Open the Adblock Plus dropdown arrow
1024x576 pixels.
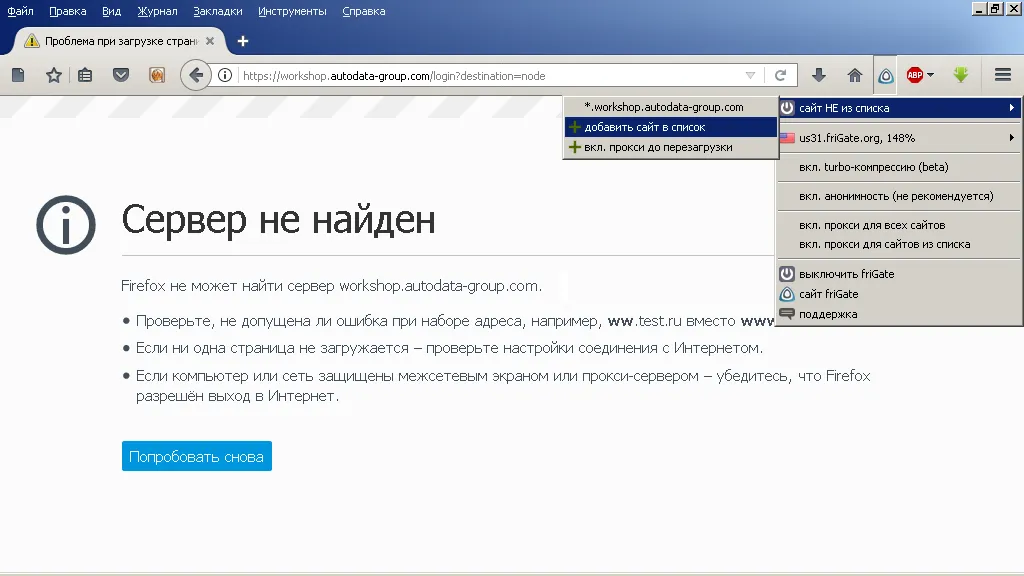[x=931, y=75]
